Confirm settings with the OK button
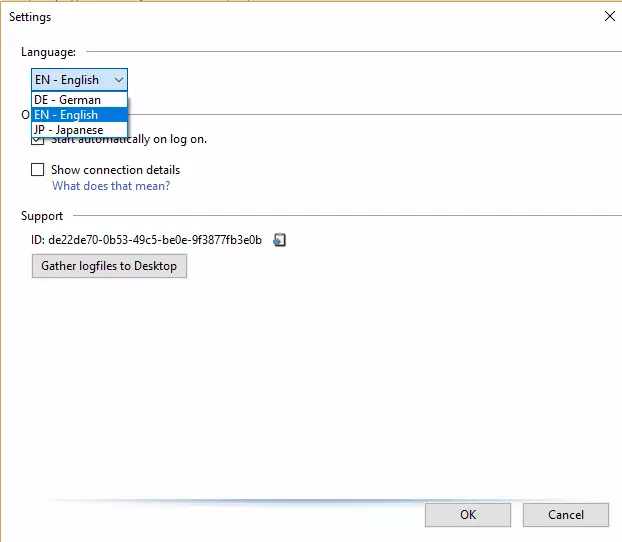This screenshot has height=542, width=622. coord(468,515)
